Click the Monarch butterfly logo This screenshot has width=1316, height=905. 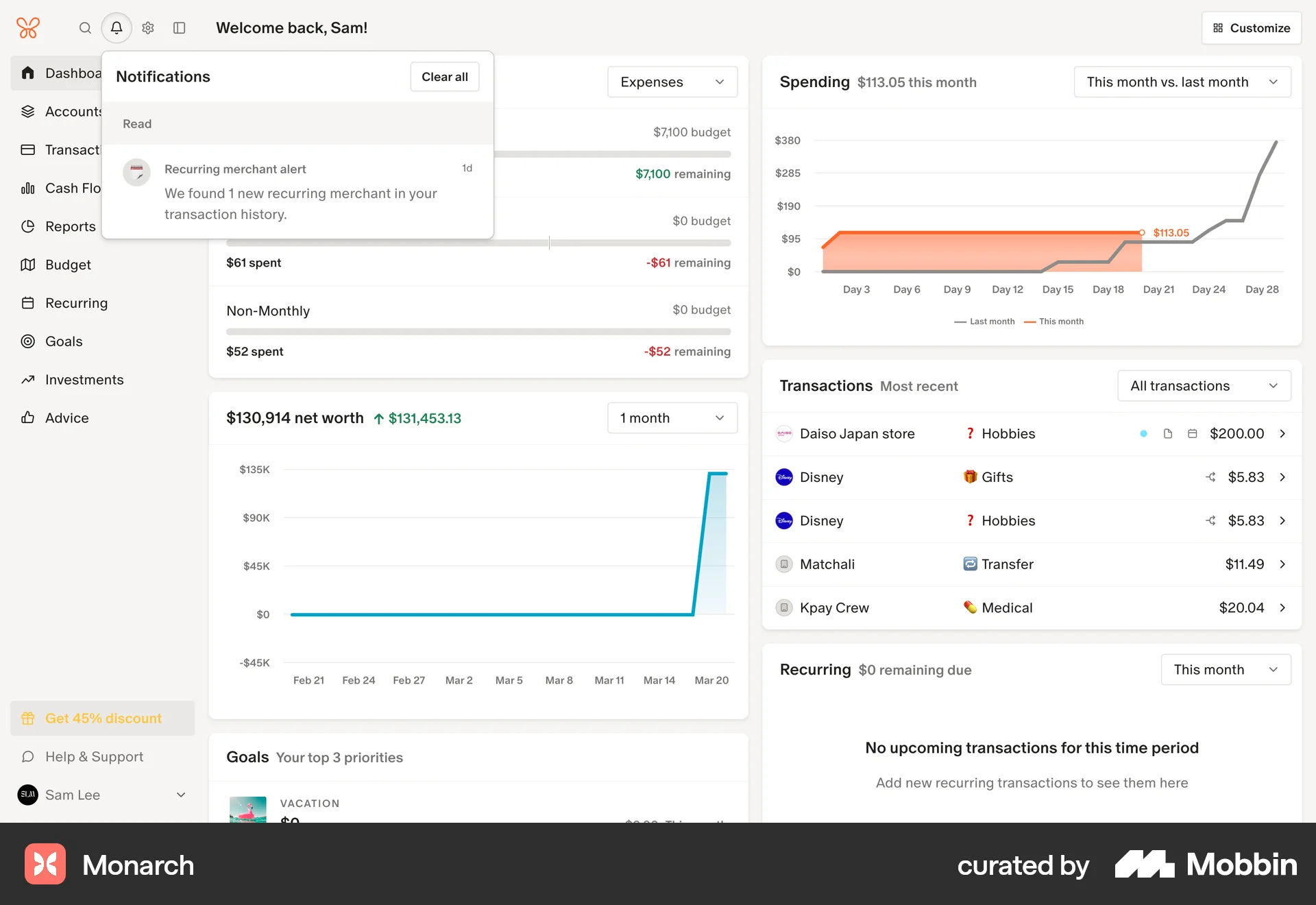(x=27, y=27)
